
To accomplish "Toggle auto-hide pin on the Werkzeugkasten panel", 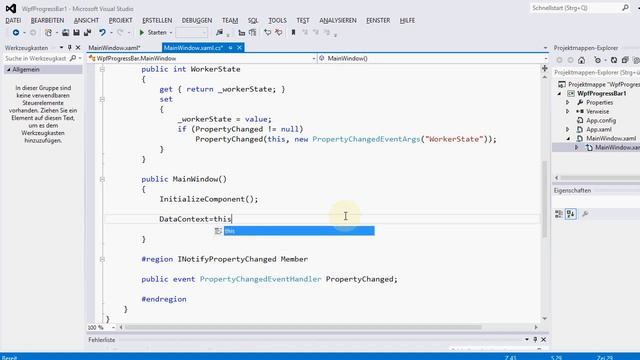I will [x=69, y=47].
